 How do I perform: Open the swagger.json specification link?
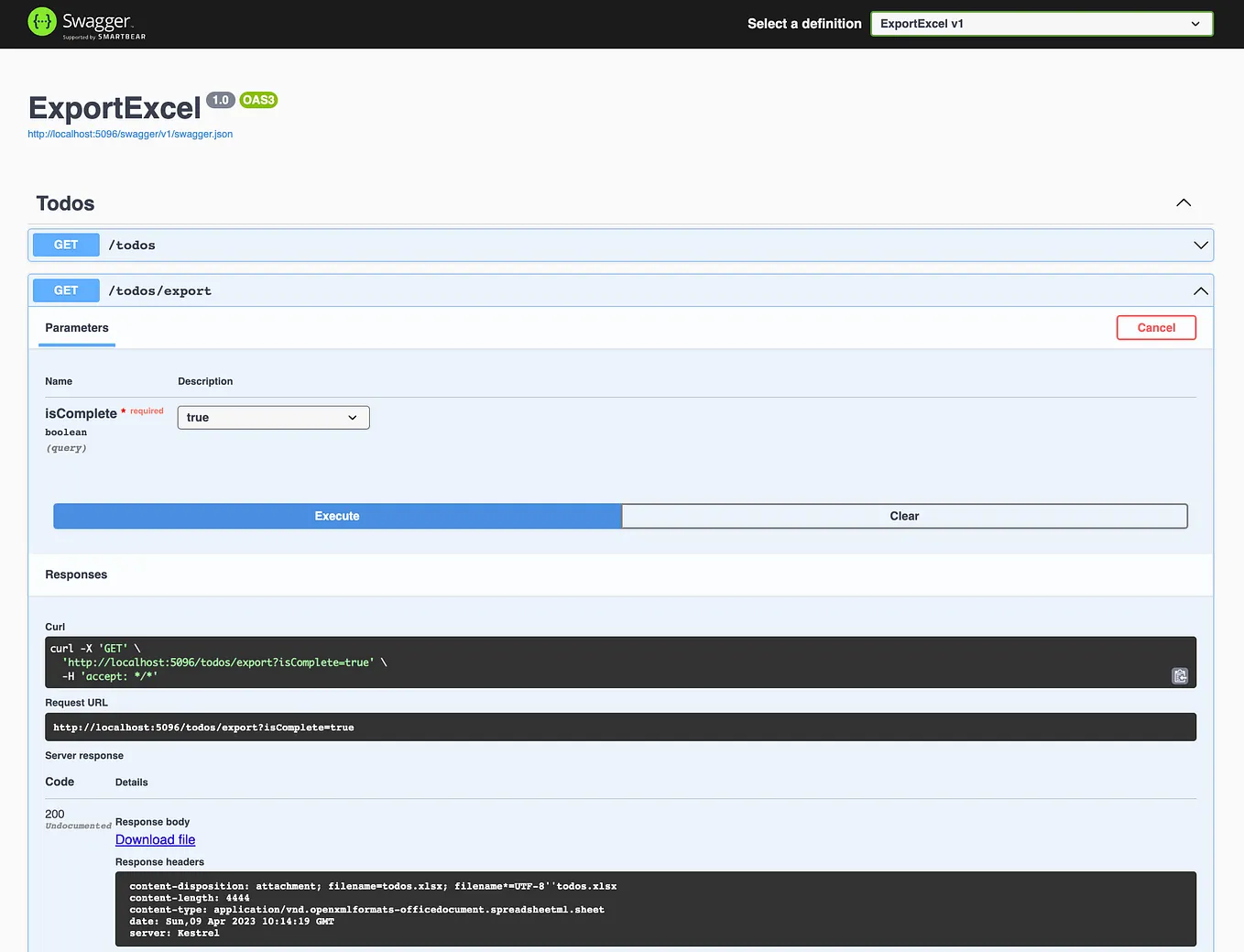coord(130,134)
